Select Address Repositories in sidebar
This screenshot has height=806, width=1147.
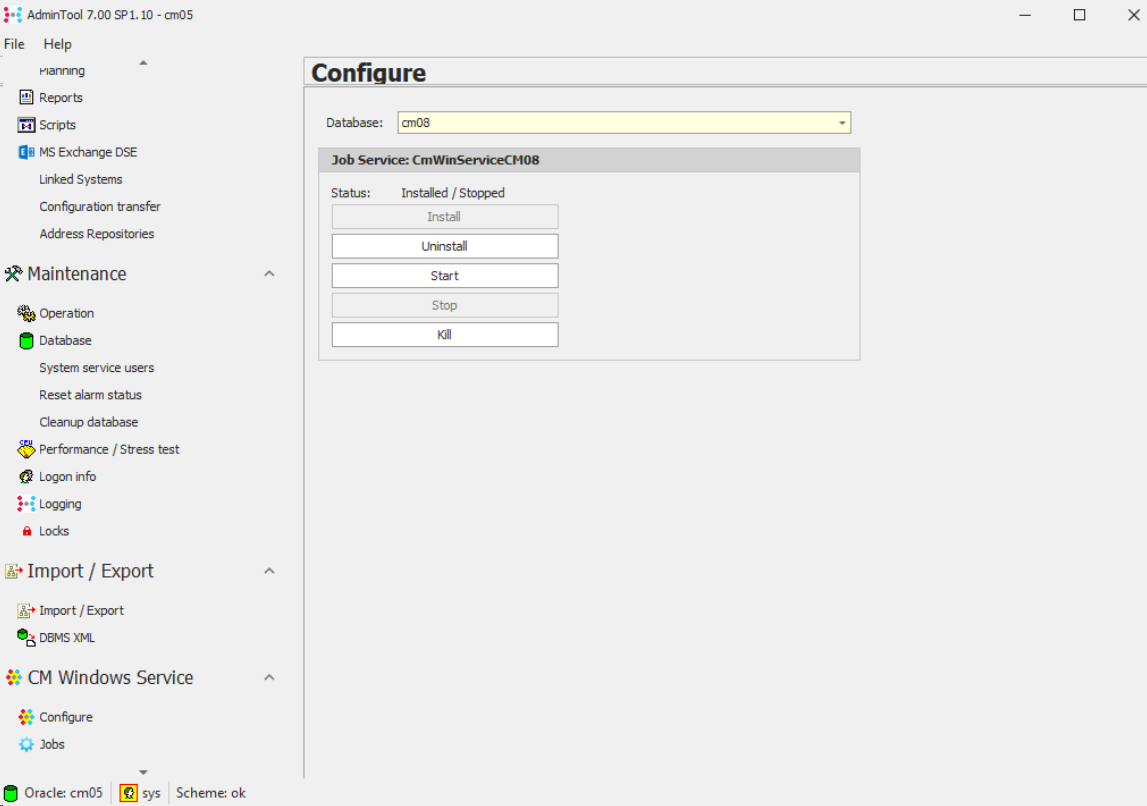click(x=97, y=234)
